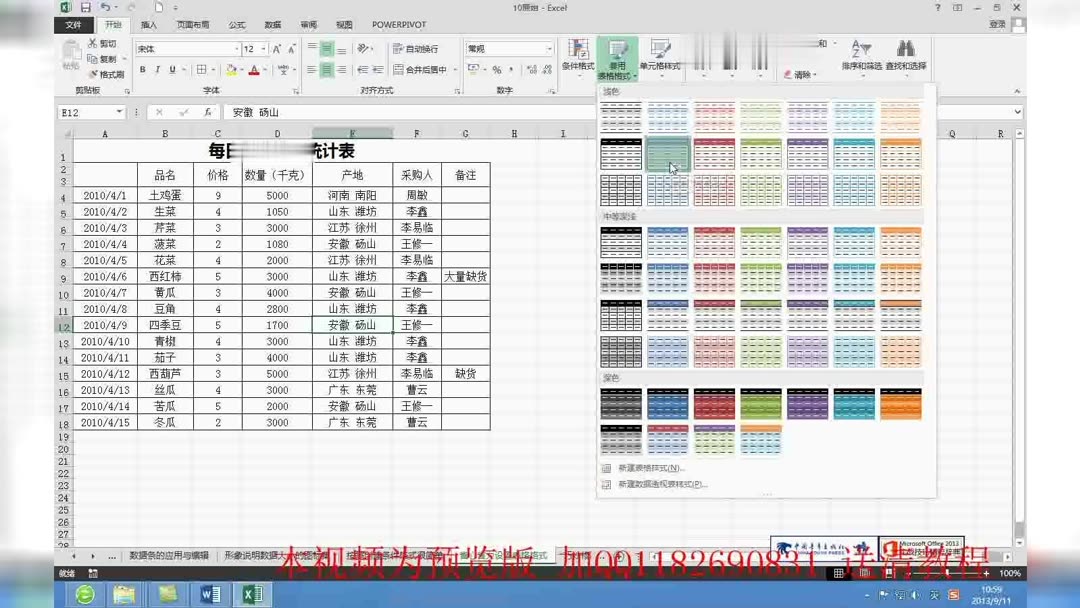The height and width of the screenshot is (608, 1080).
Task: Open the POWERPIVOT ribbon tab
Action: [x=399, y=25]
